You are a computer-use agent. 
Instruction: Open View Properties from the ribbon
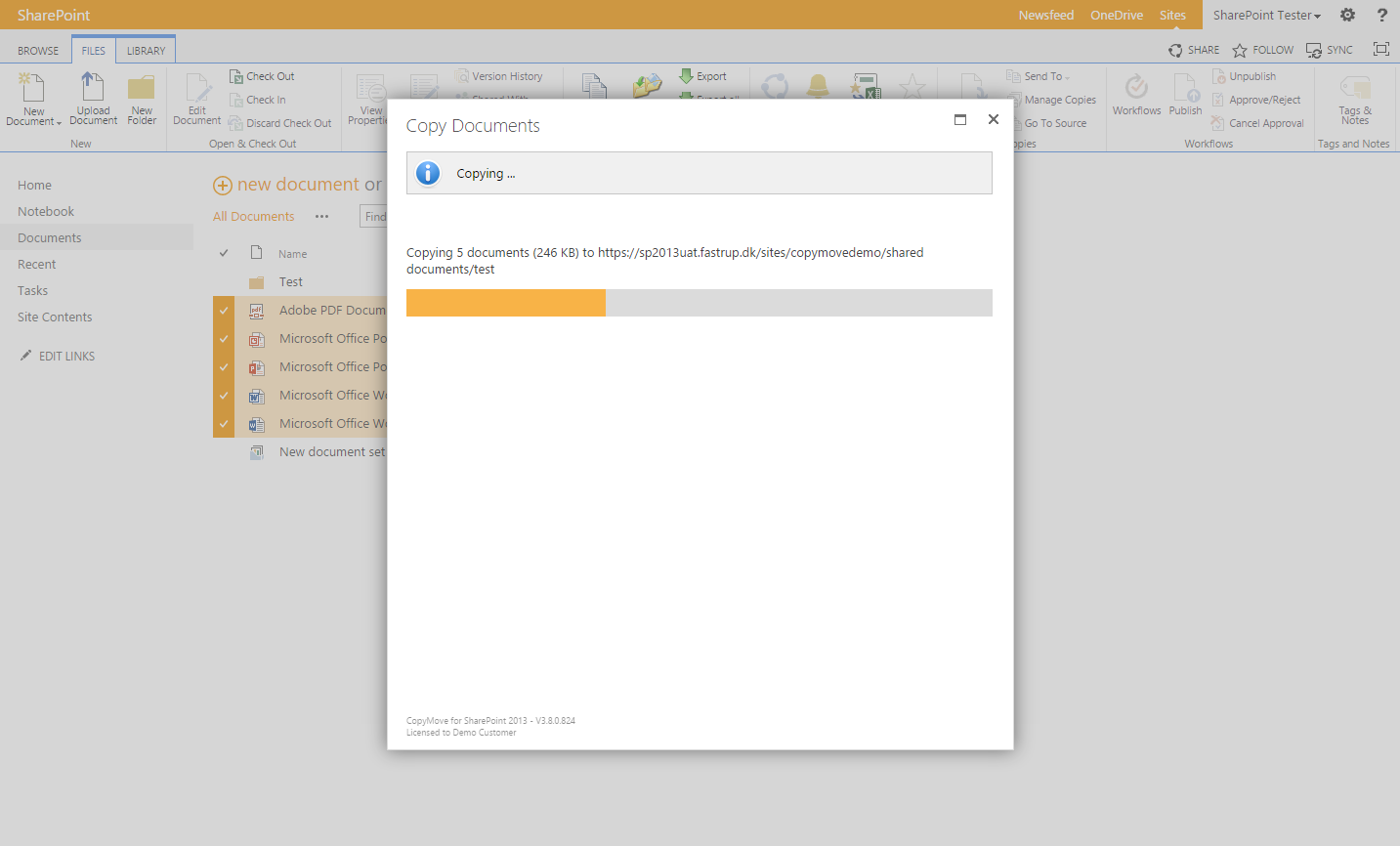pos(370,98)
